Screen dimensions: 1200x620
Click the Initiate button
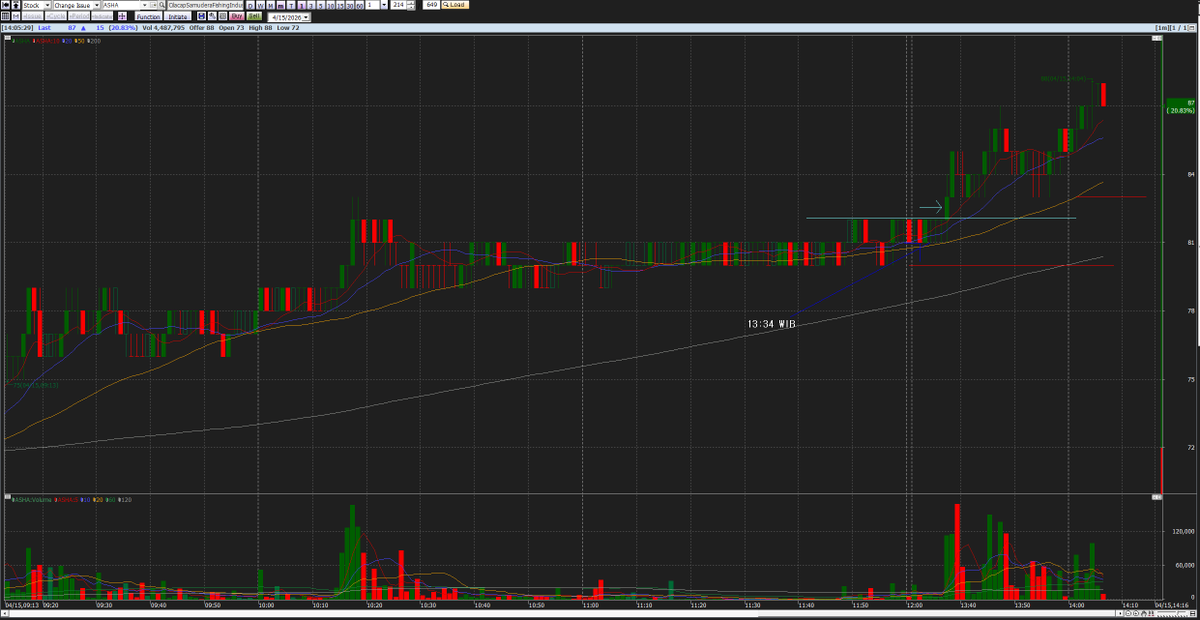tap(177, 16)
